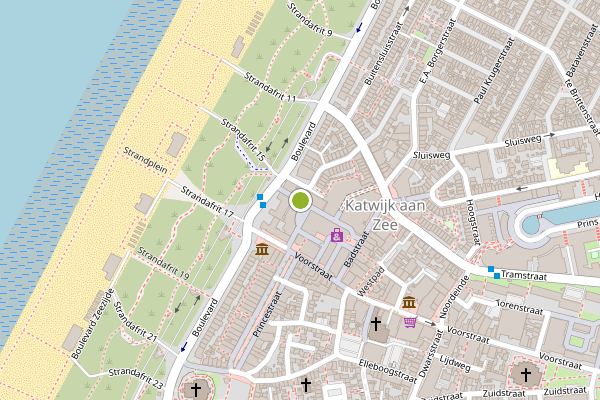Select the Princestraat street label
This screenshot has width=600, height=400.
click(267, 314)
